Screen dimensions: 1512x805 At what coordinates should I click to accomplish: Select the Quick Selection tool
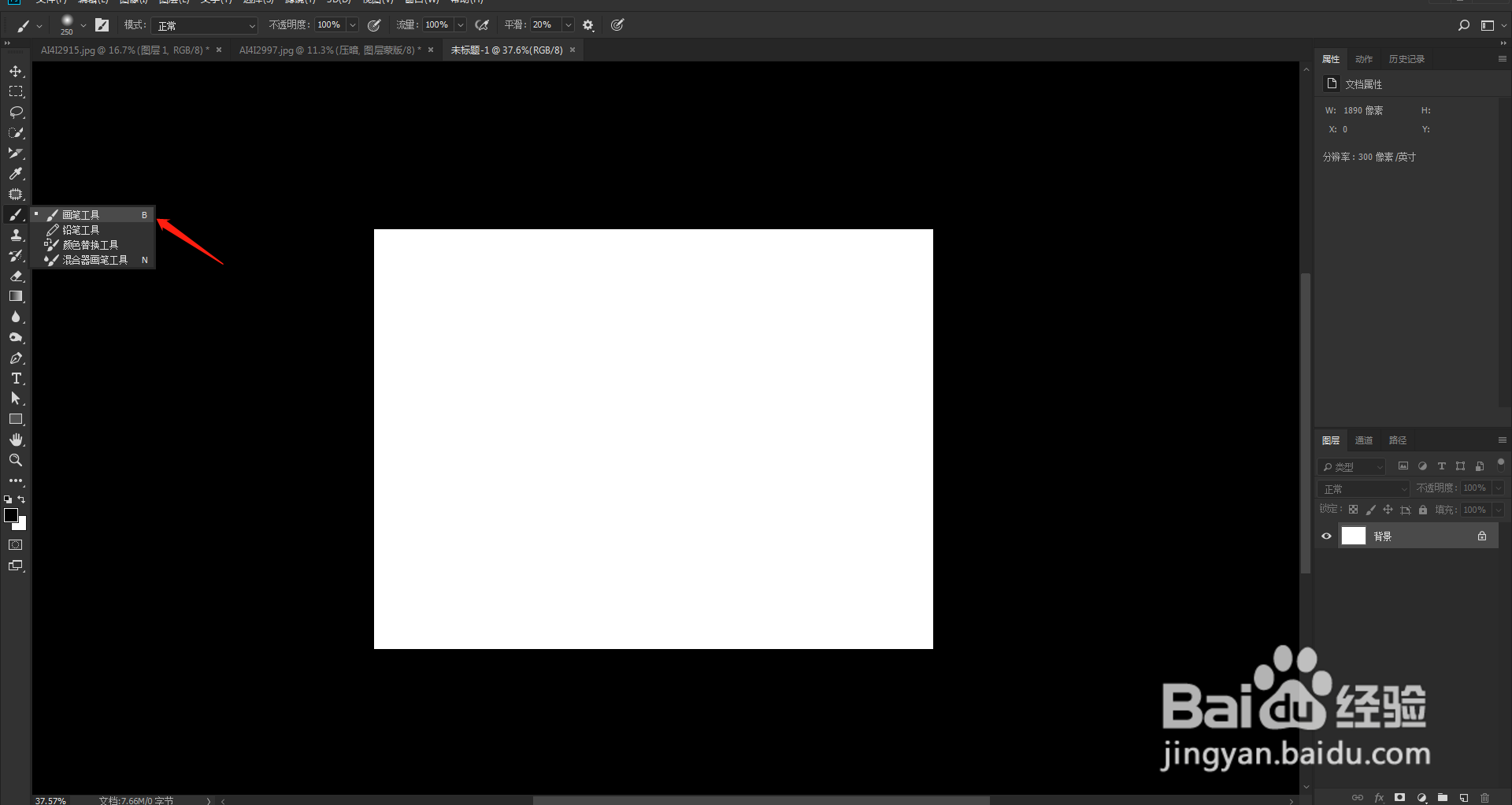click(x=16, y=133)
